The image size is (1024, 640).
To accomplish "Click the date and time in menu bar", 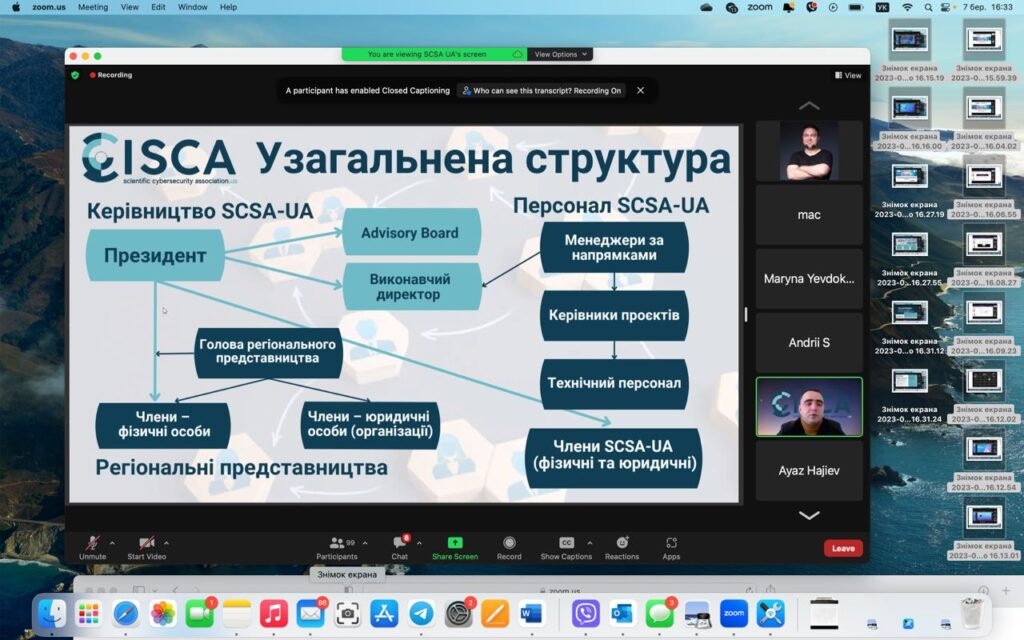I will click(x=987, y=7).
